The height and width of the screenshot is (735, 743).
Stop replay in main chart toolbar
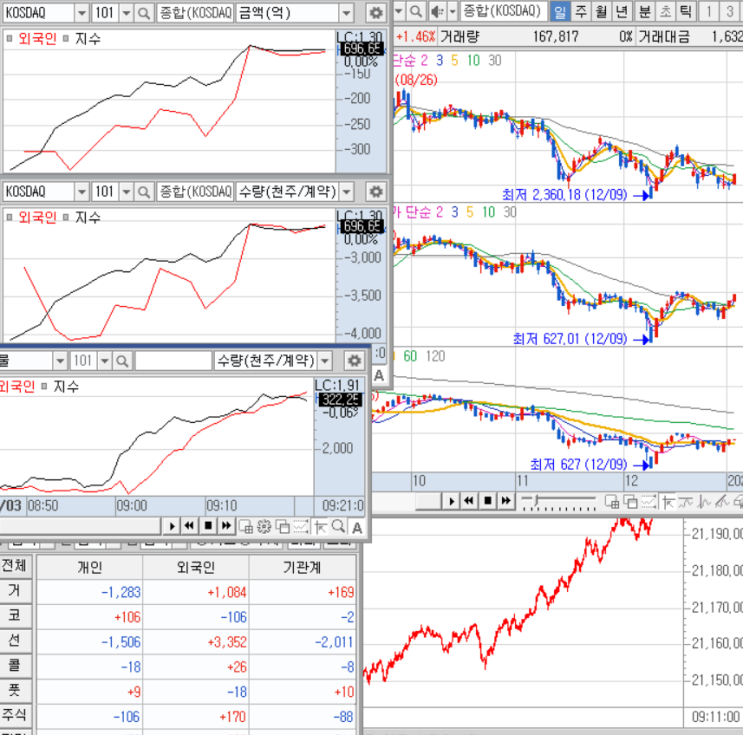pyautogui.click(x=488, y=501)
